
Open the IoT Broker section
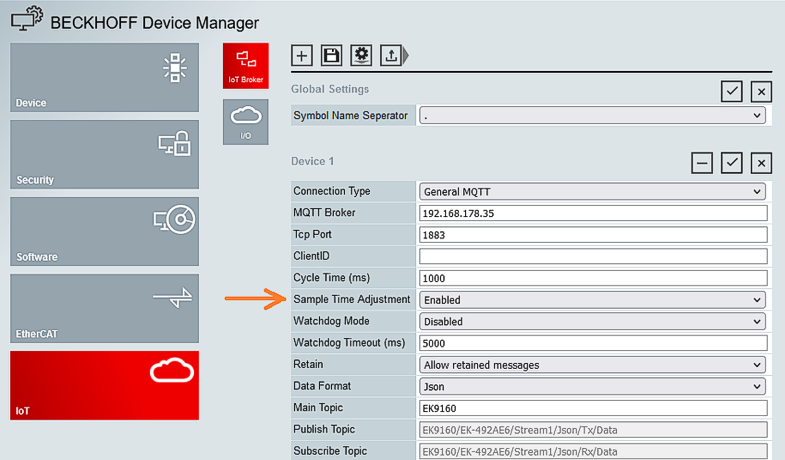pos(246,66)
